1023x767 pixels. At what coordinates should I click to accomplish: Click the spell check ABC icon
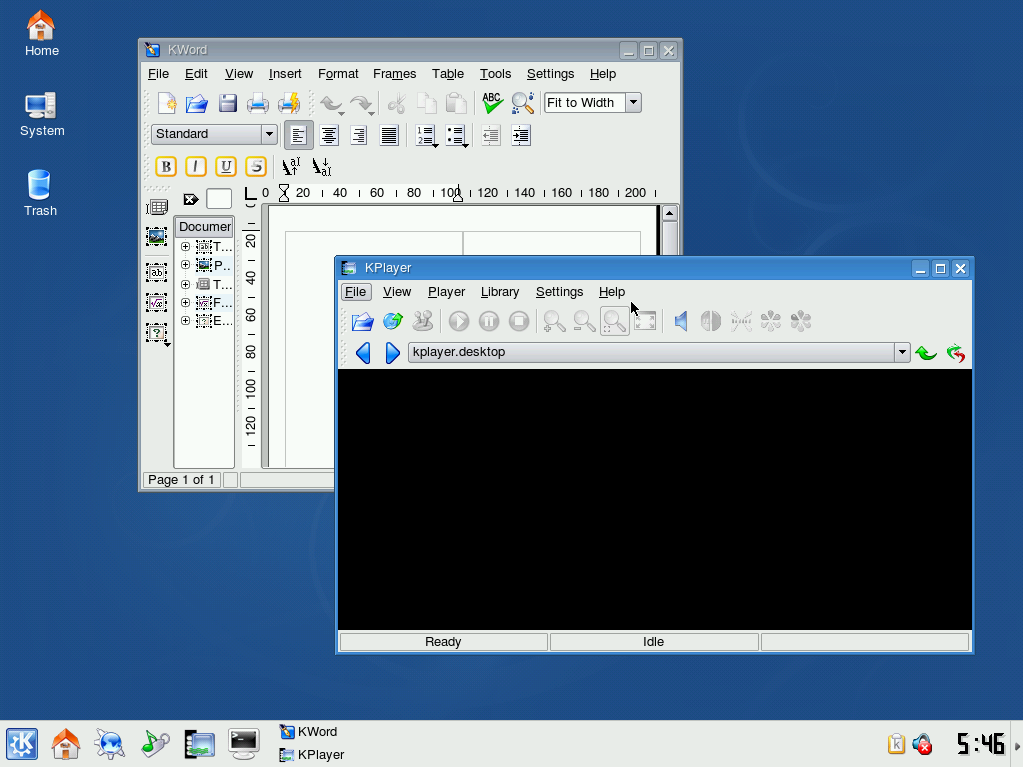(x=492, y=103)
